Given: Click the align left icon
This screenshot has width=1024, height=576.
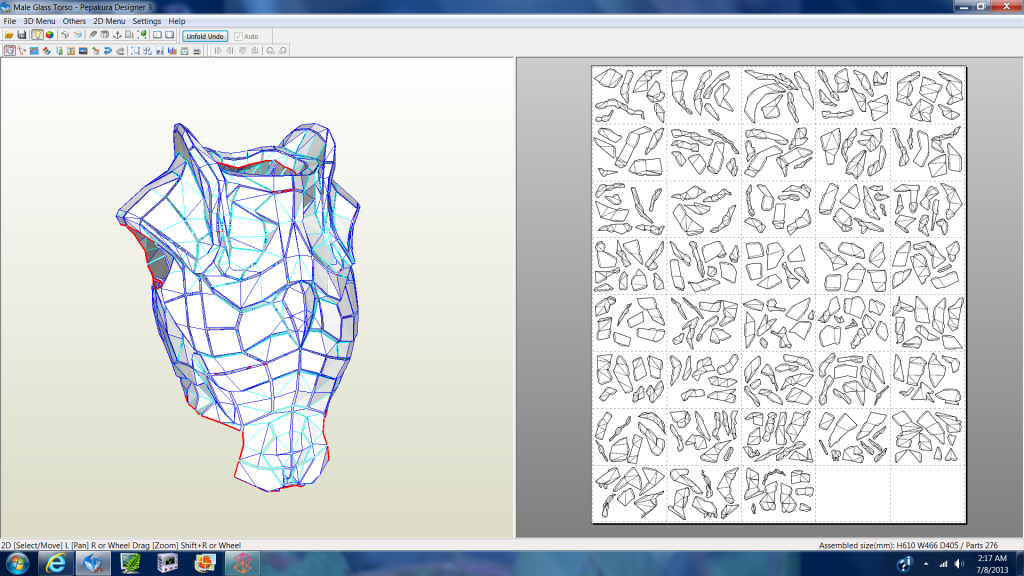Looking at the screenshot, I should (218, 50).
